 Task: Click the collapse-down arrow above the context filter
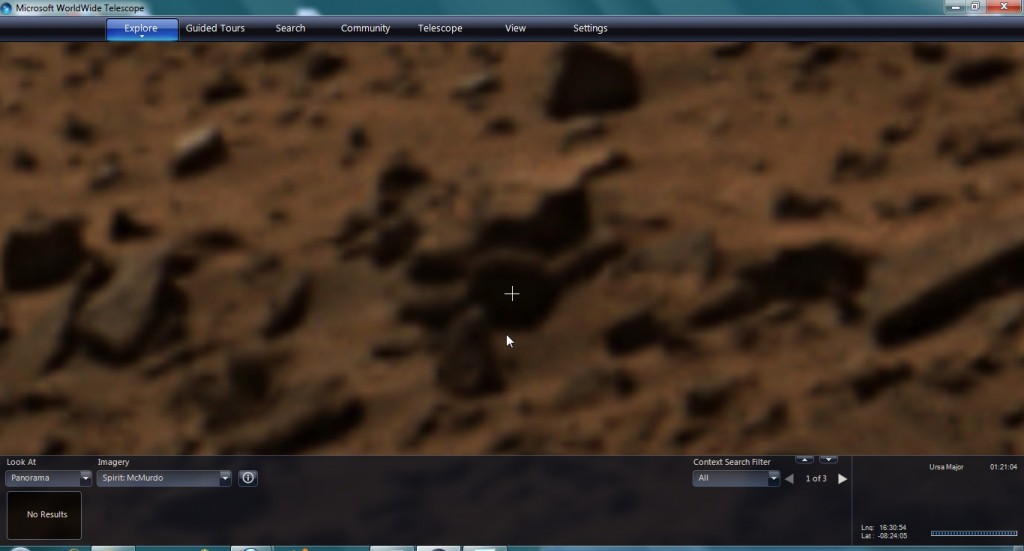coord(828,460)
